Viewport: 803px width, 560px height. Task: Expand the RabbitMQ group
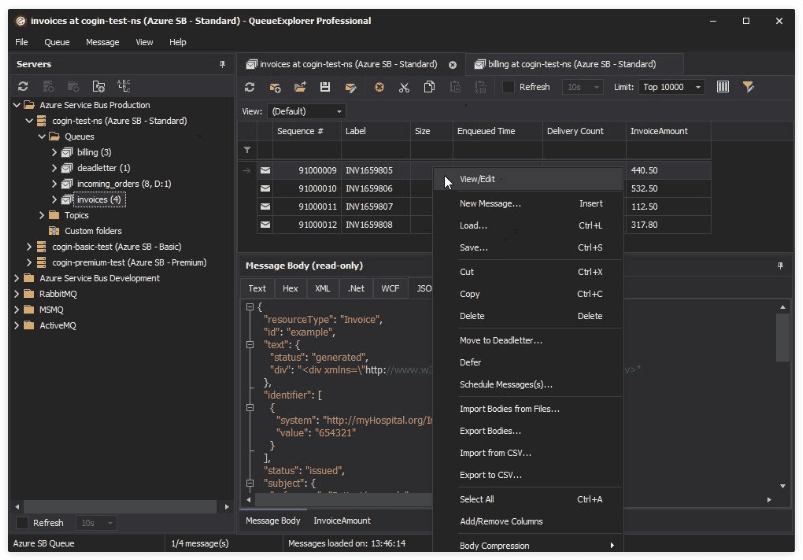coord(17,294)
